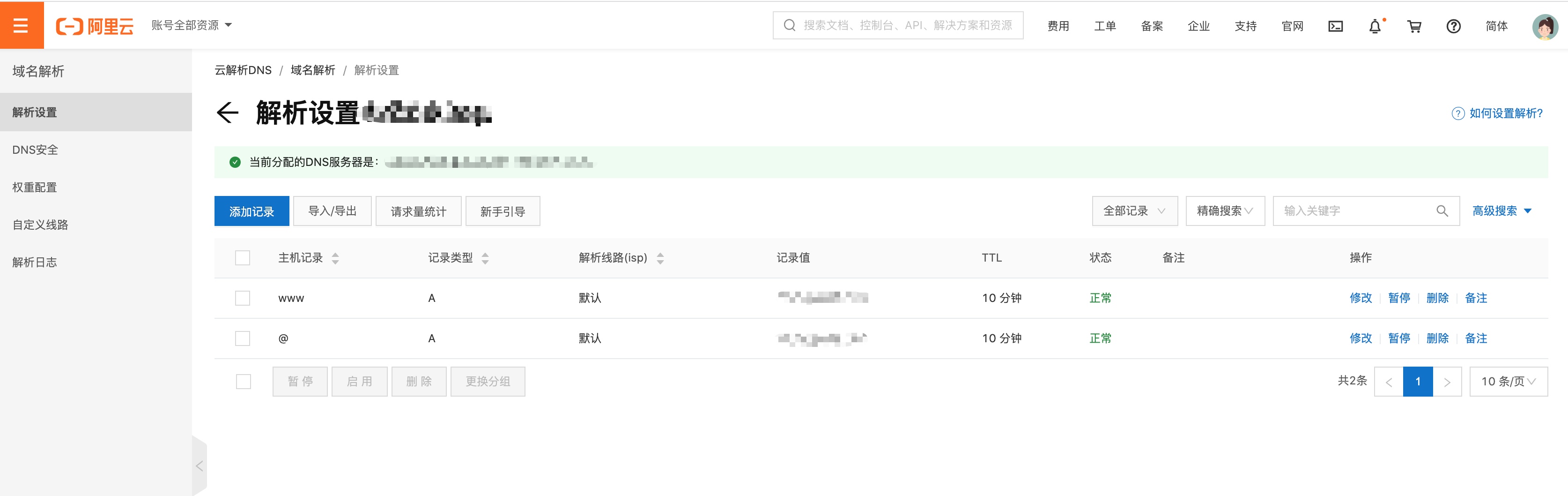
Task: Collapse the left sidebar panel
Action: (199, 466)
